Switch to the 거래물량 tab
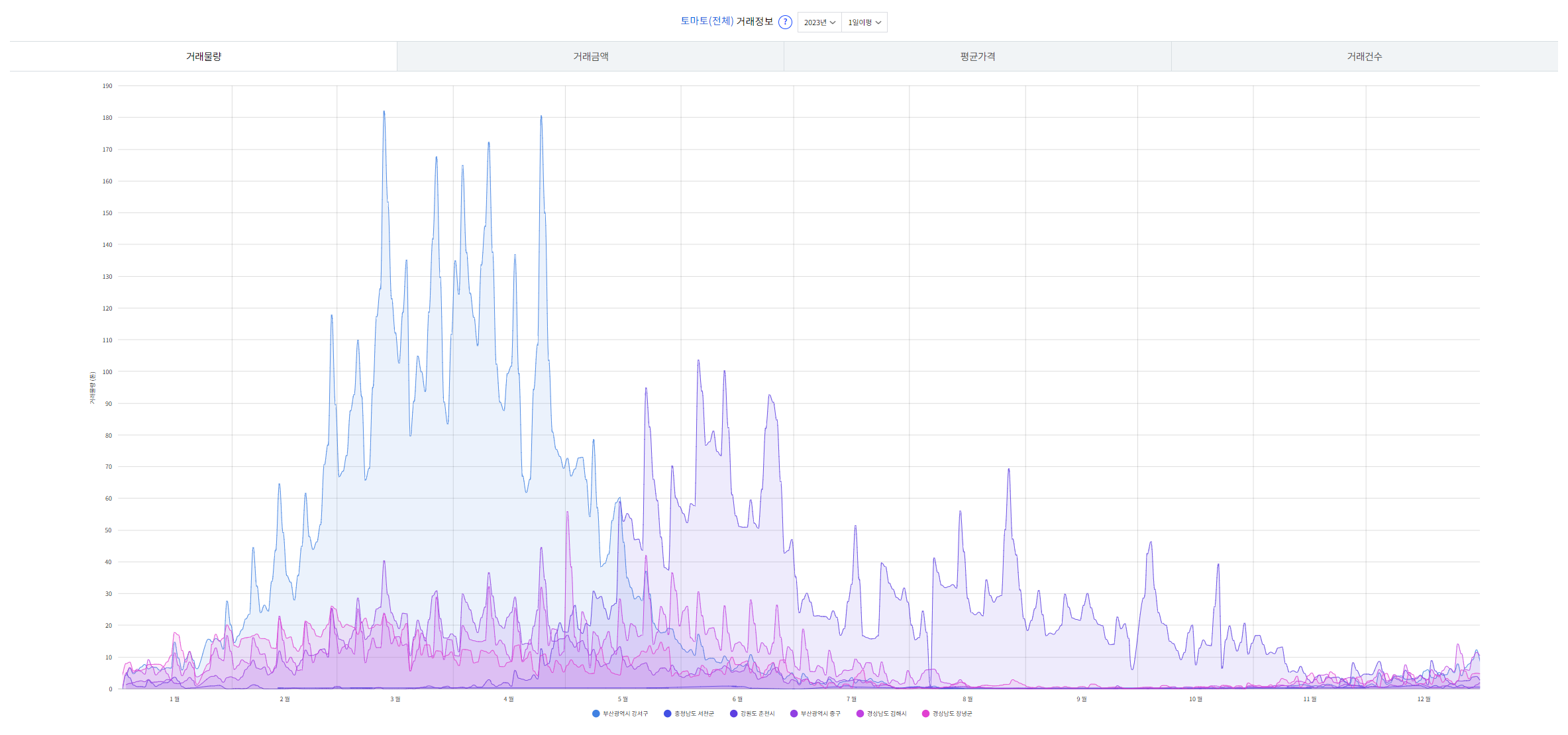 tap(203, 56)
